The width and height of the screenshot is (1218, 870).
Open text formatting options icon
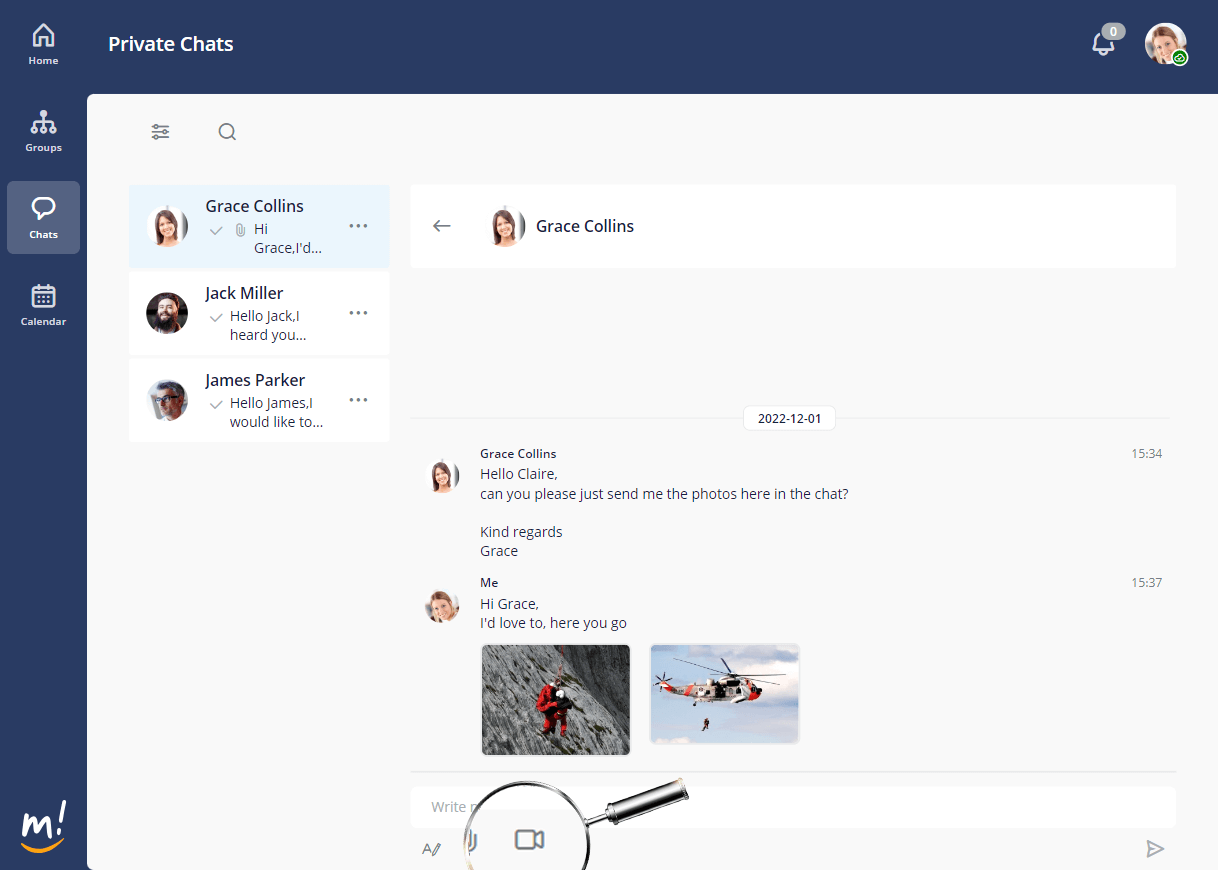pos(431,849)
